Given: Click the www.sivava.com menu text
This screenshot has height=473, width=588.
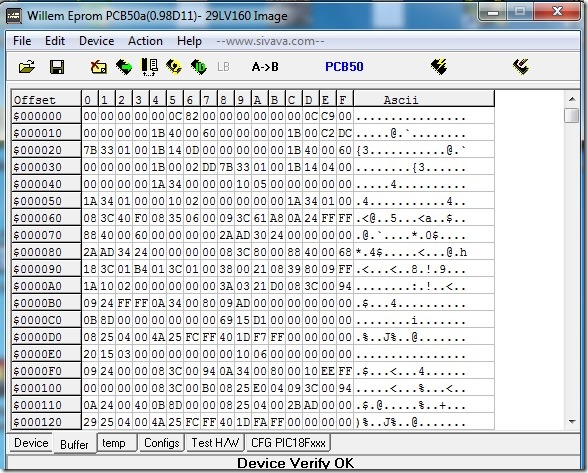Looking at the screenshot, I should tap(270, 41).
